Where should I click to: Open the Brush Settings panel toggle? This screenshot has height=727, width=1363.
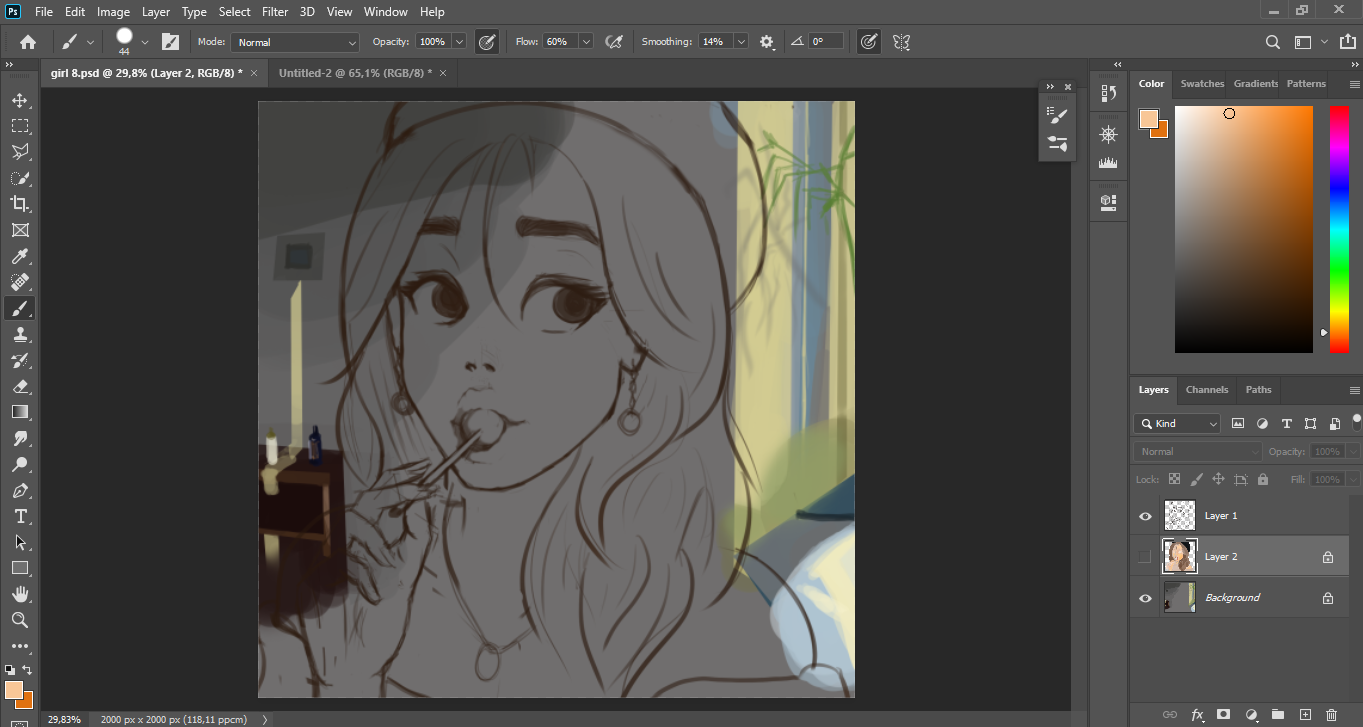pos(170,42)
